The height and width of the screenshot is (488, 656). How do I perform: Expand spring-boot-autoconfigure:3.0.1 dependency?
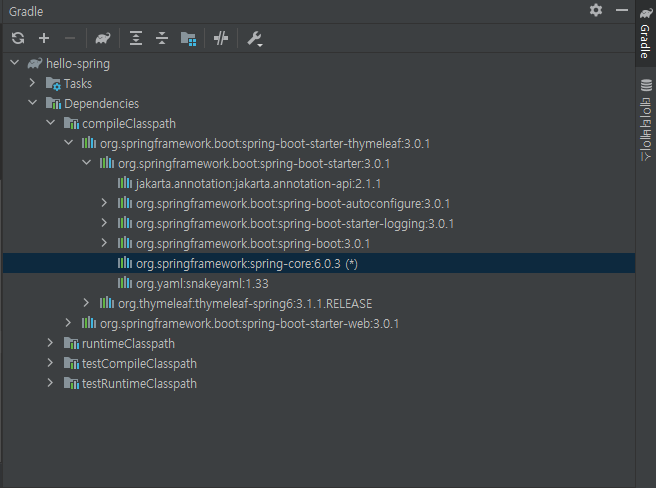104,203
